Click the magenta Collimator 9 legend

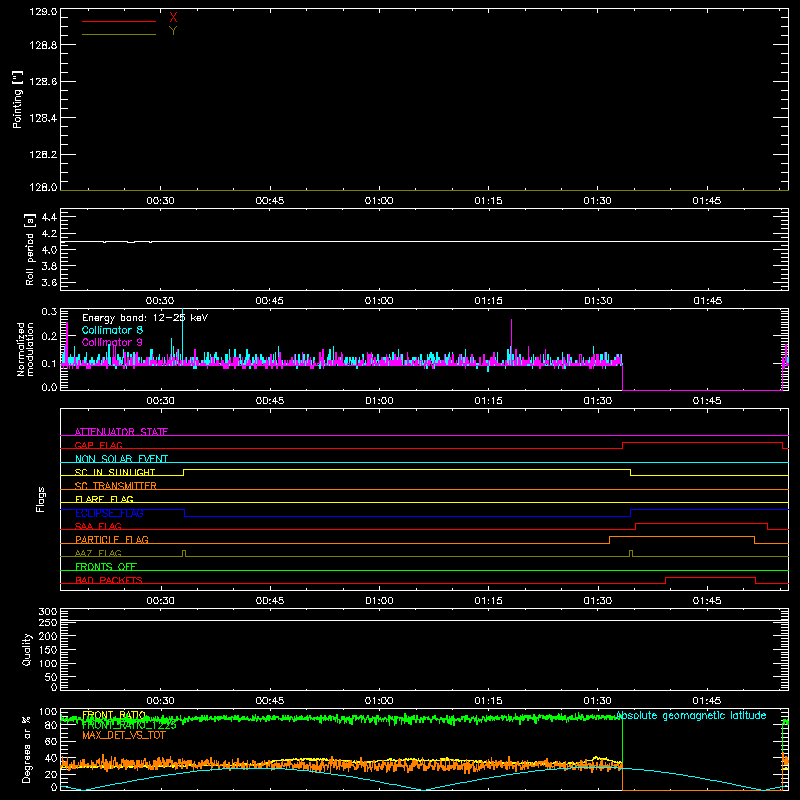pyautogui.click(x=112, y=342)
